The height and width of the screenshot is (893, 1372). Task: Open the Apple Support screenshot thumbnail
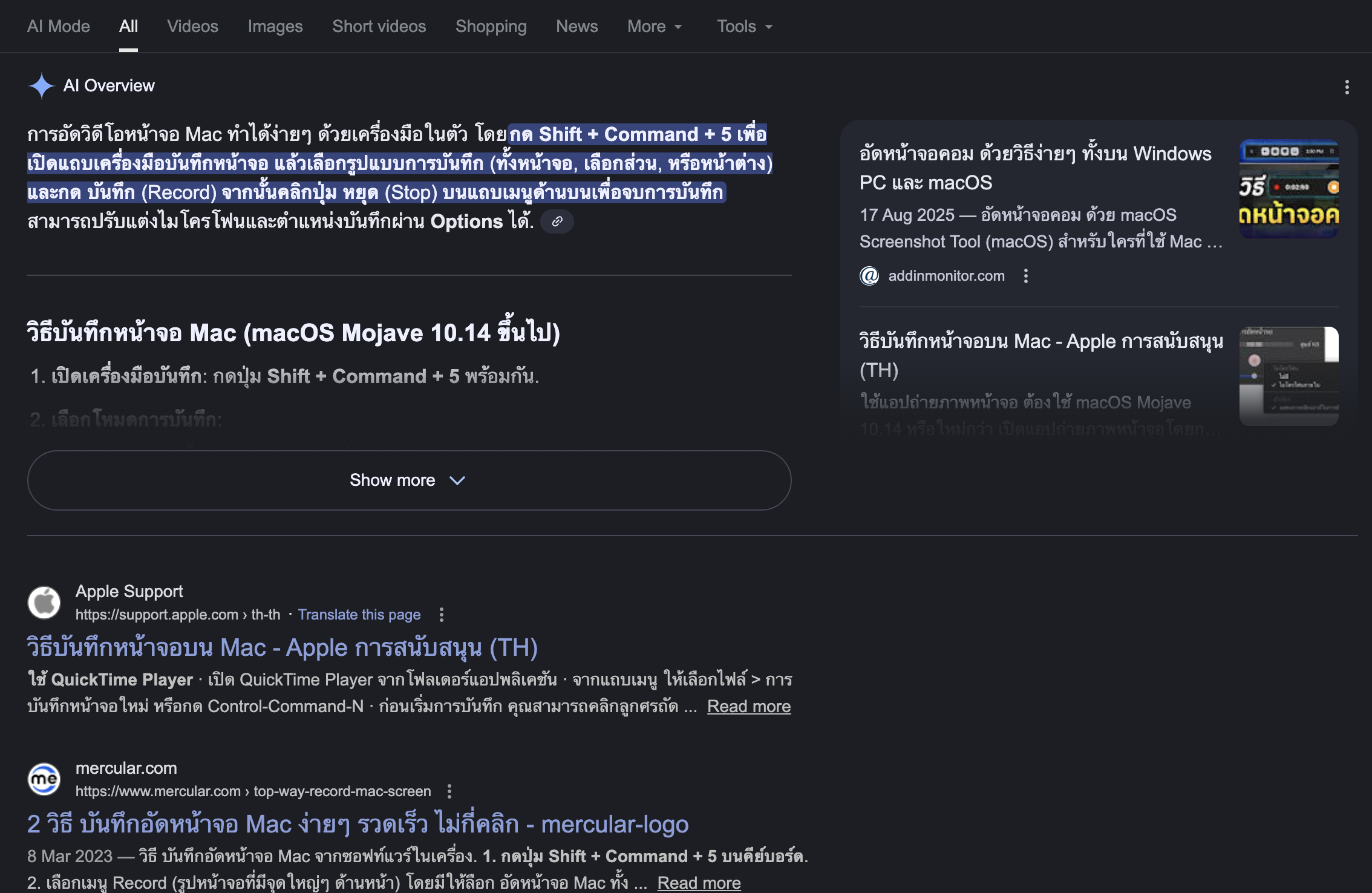(x=1289, y=376)
